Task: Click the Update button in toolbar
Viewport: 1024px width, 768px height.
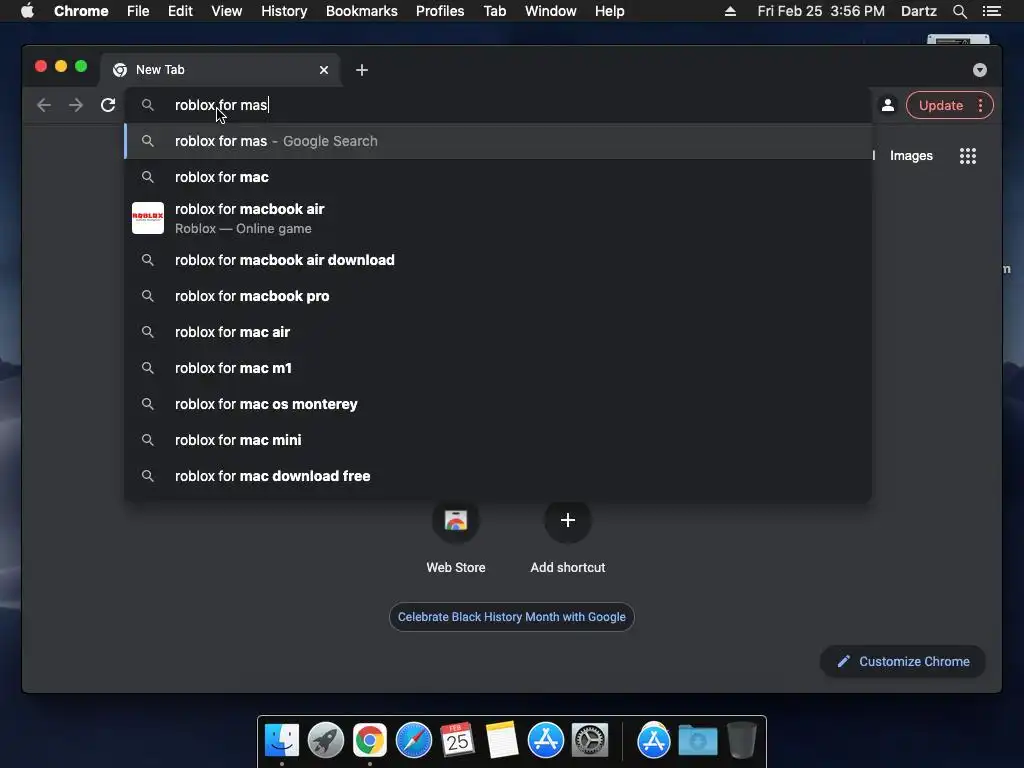Action: tap(940, 105)
